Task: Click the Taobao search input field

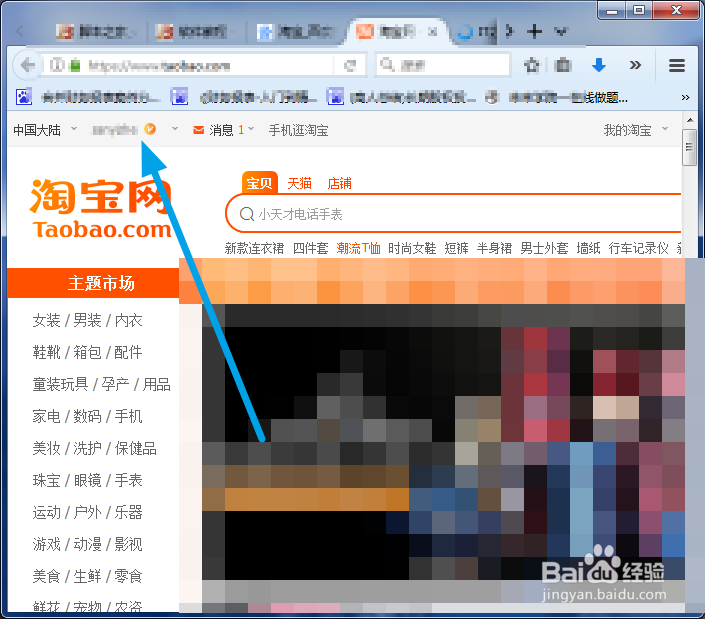Action: [x=453, y=214]
